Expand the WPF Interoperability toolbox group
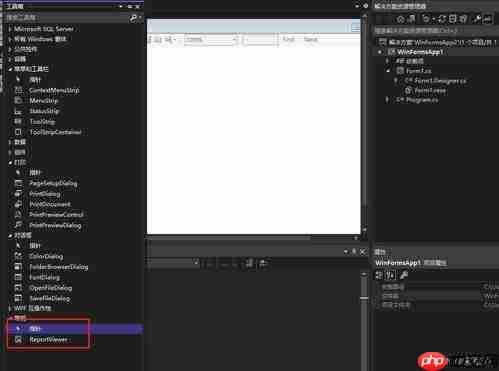The image size is (499, 371). pyautogui.click(x=10, y=308)
